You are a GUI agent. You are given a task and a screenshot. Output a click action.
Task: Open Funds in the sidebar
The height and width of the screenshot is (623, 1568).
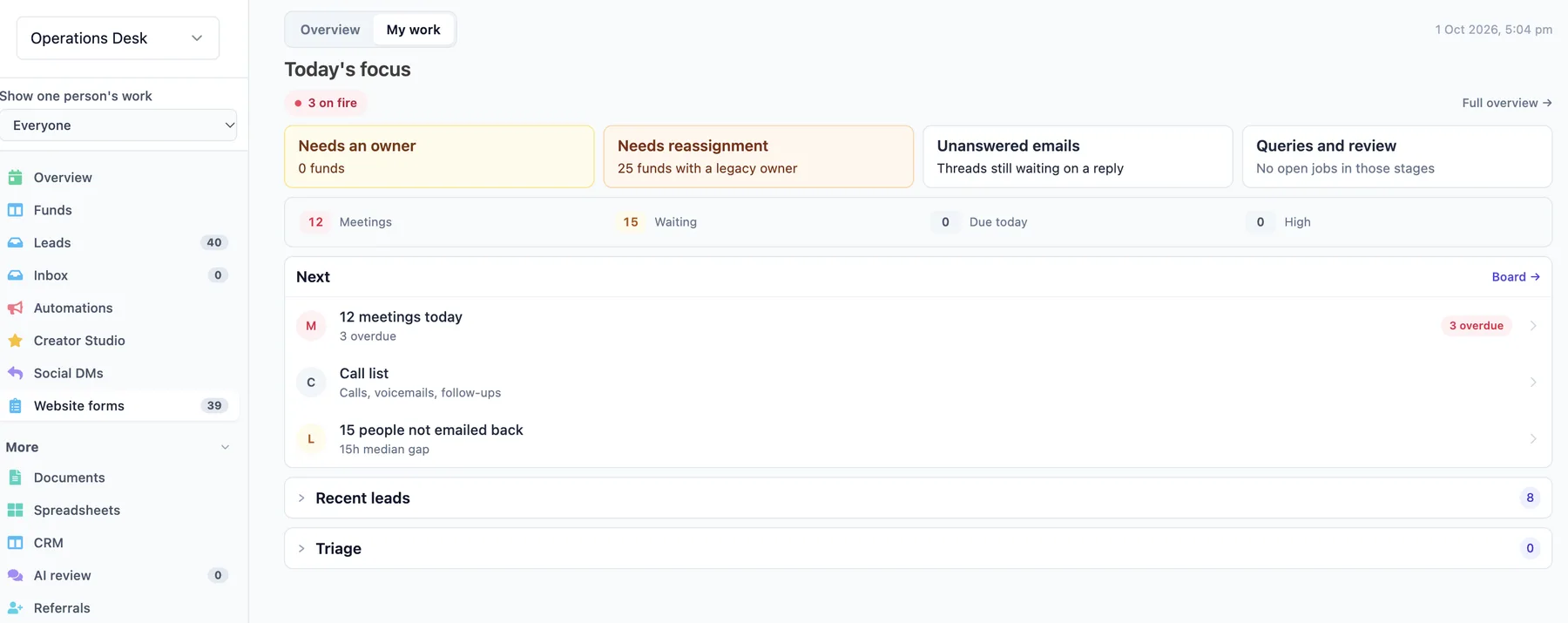118,210
